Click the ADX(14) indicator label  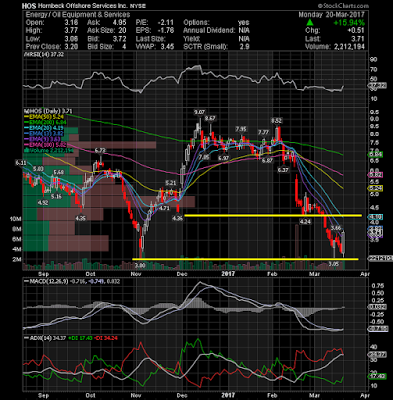38,338
